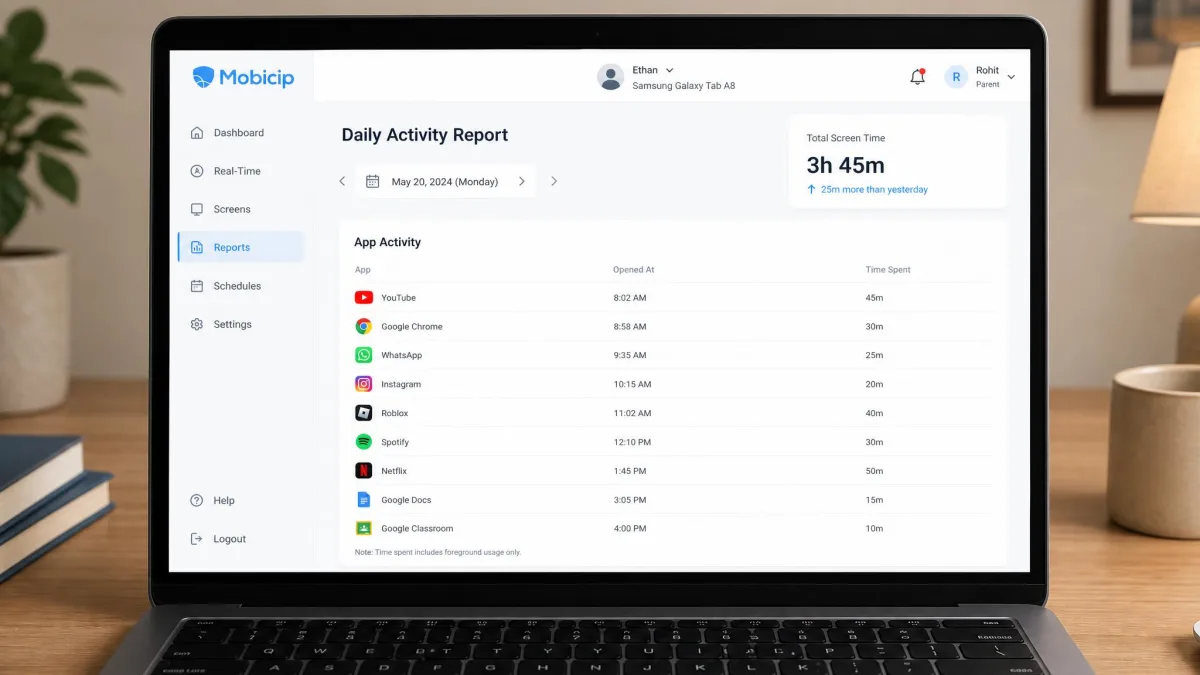Click the App Activity section title
This screenshot has width=1200, height=675.
coord(388,243)
